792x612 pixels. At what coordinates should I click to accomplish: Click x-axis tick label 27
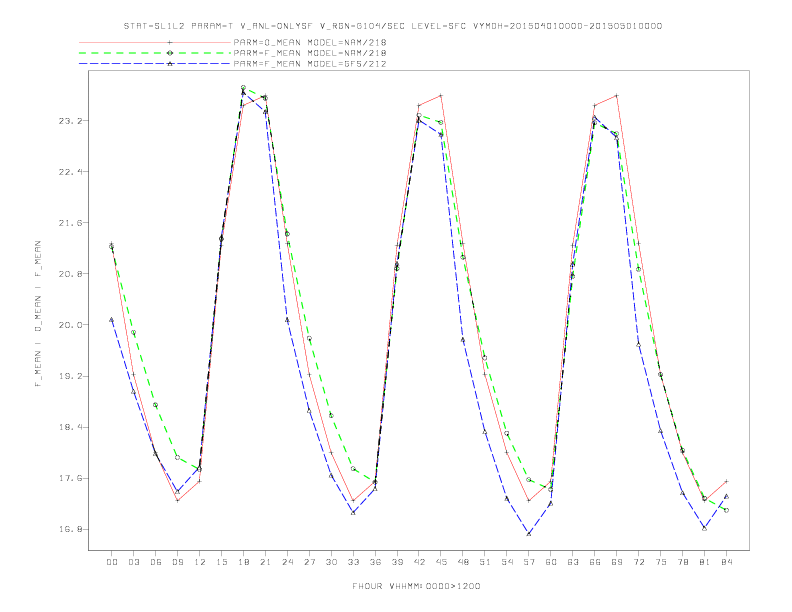309,562
